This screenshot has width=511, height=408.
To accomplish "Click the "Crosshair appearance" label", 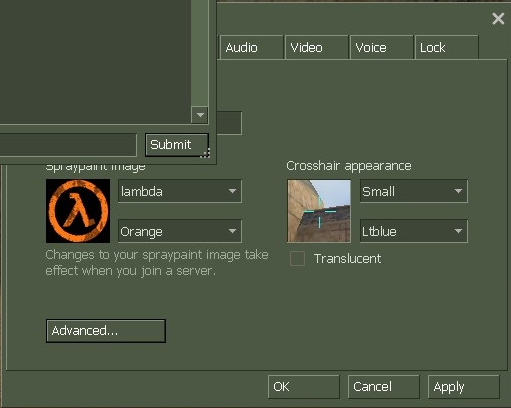I will (349, 166).
